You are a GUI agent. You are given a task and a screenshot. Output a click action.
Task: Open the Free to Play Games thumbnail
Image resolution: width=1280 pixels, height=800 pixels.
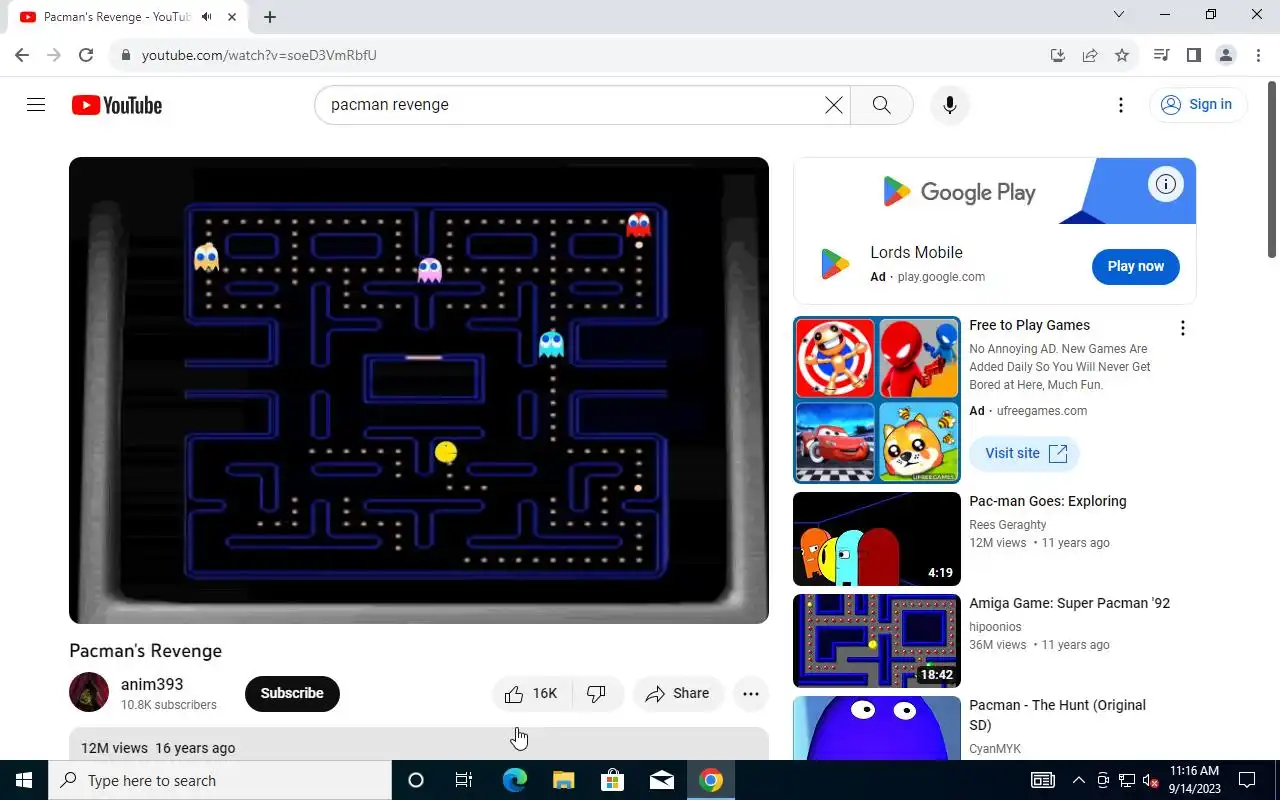877,400
